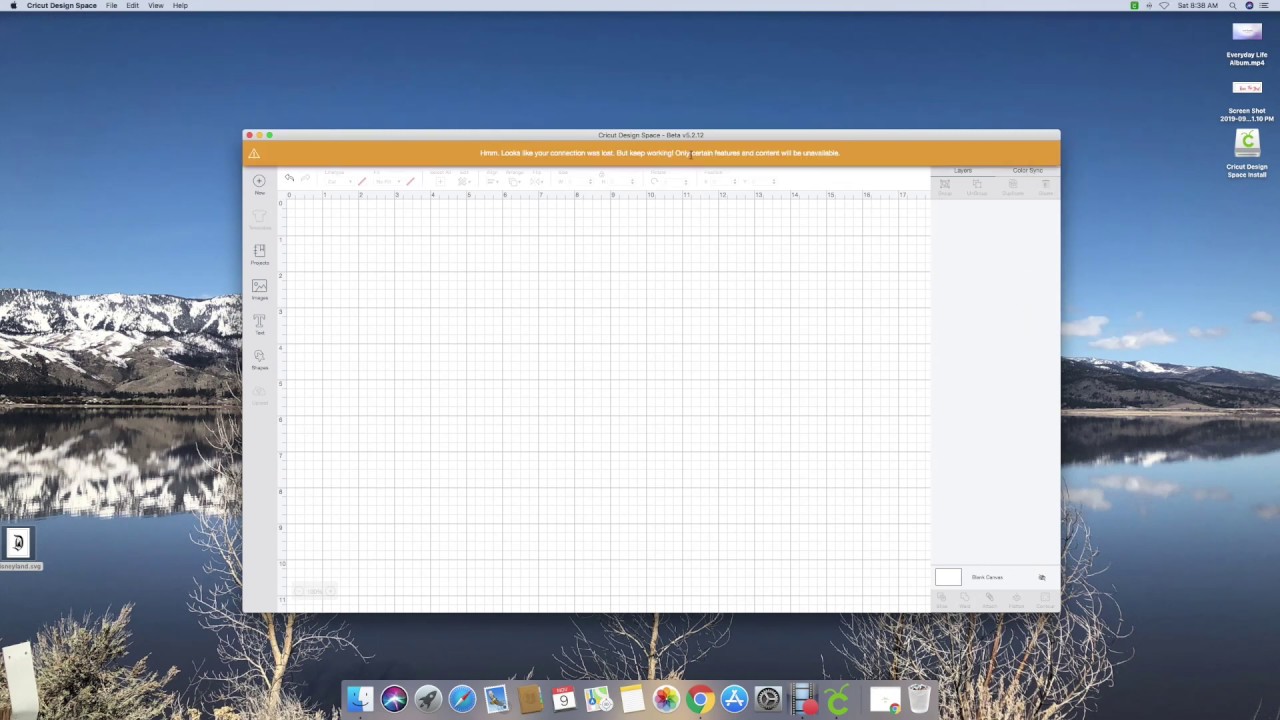Screen dimensions: 1280x720
Task: Open Safari from the Dock
Action: click(462, 698)
